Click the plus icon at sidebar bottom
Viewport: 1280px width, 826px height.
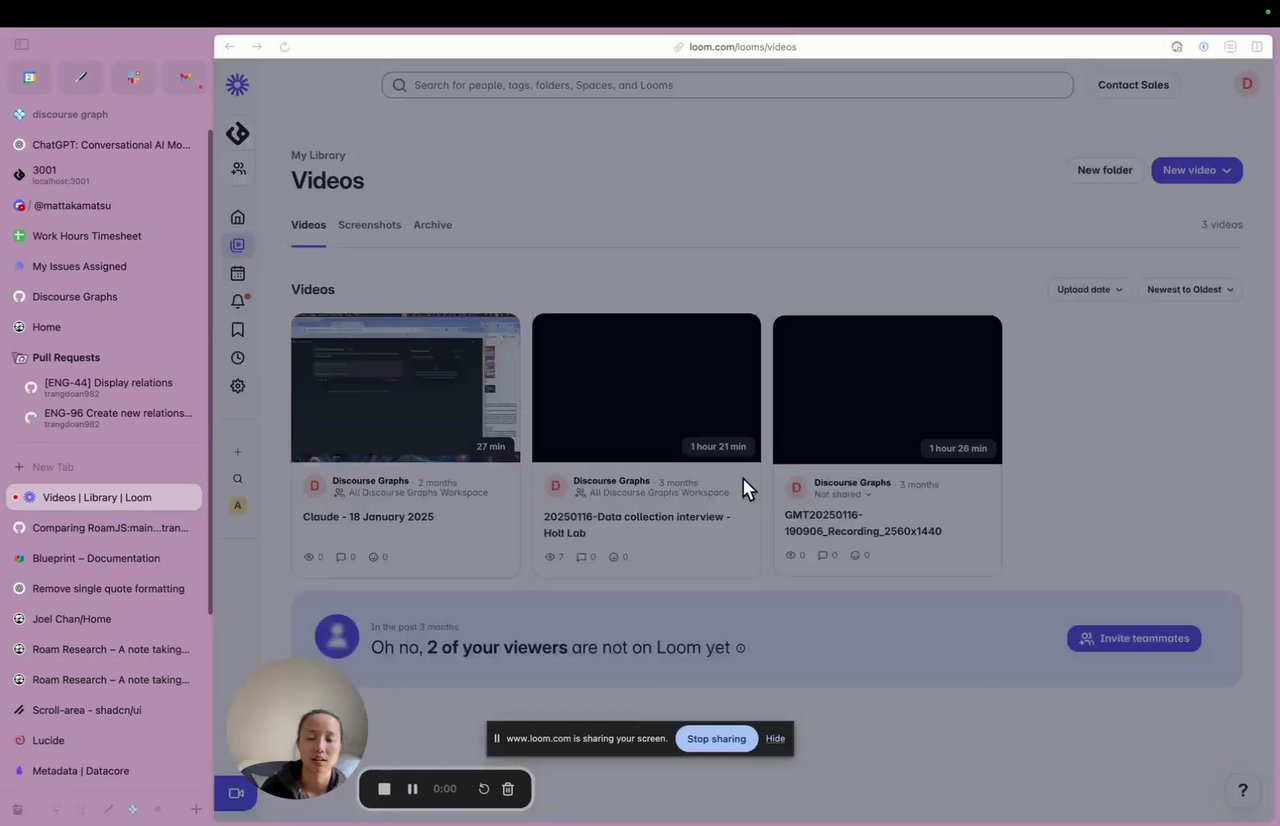point(196,809)
